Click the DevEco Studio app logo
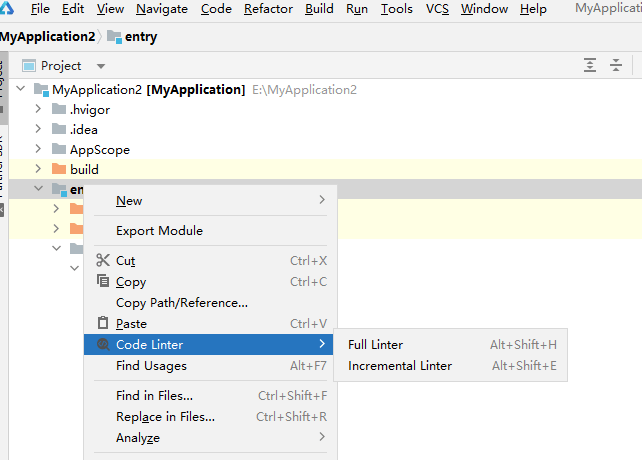Screen dimensions: 642x460 tap(7, 8)
